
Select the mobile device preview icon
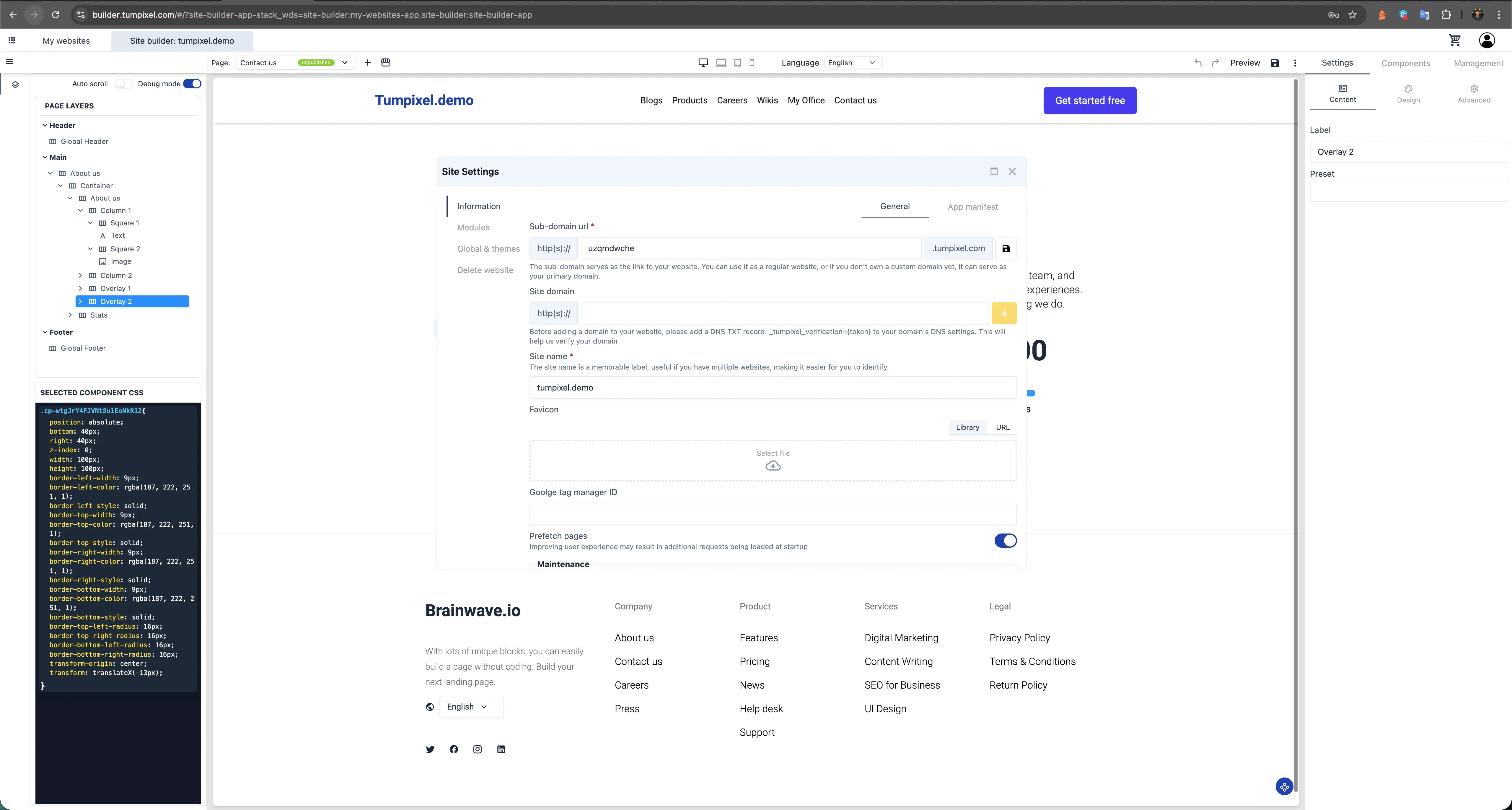(752, 63)
